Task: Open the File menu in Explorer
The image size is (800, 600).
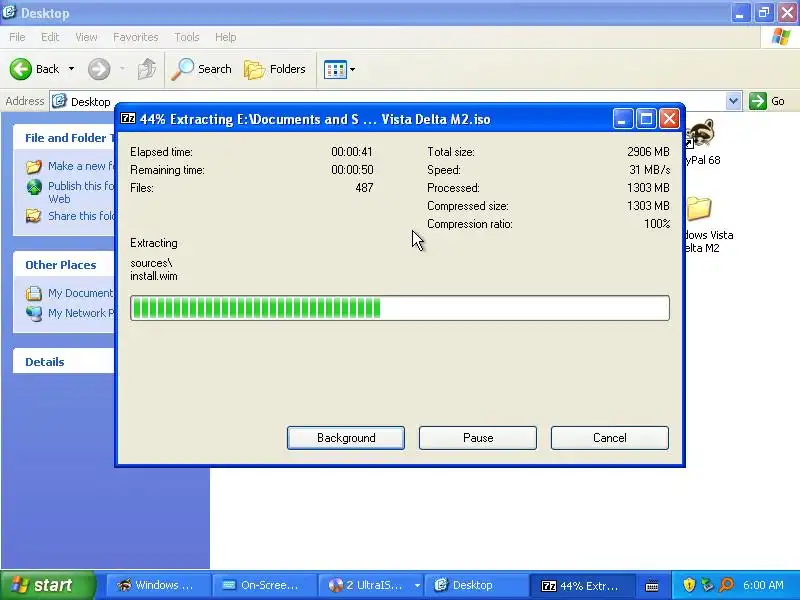Action: pos(17,37)
